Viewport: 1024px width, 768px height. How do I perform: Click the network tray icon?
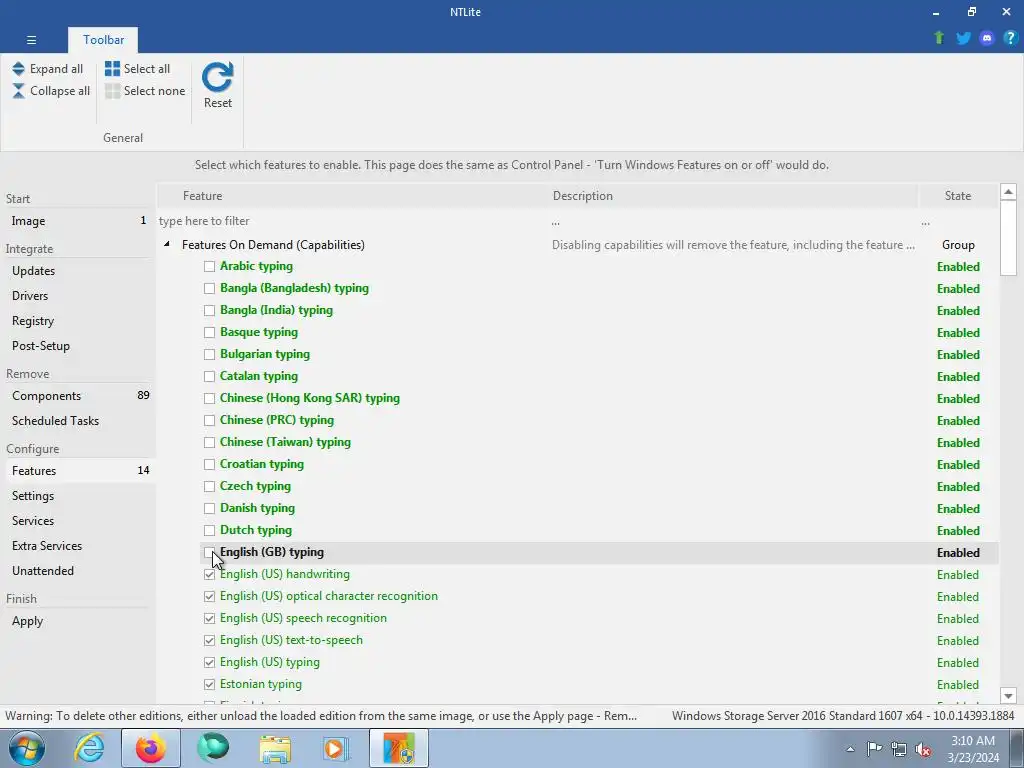point(899,749)
